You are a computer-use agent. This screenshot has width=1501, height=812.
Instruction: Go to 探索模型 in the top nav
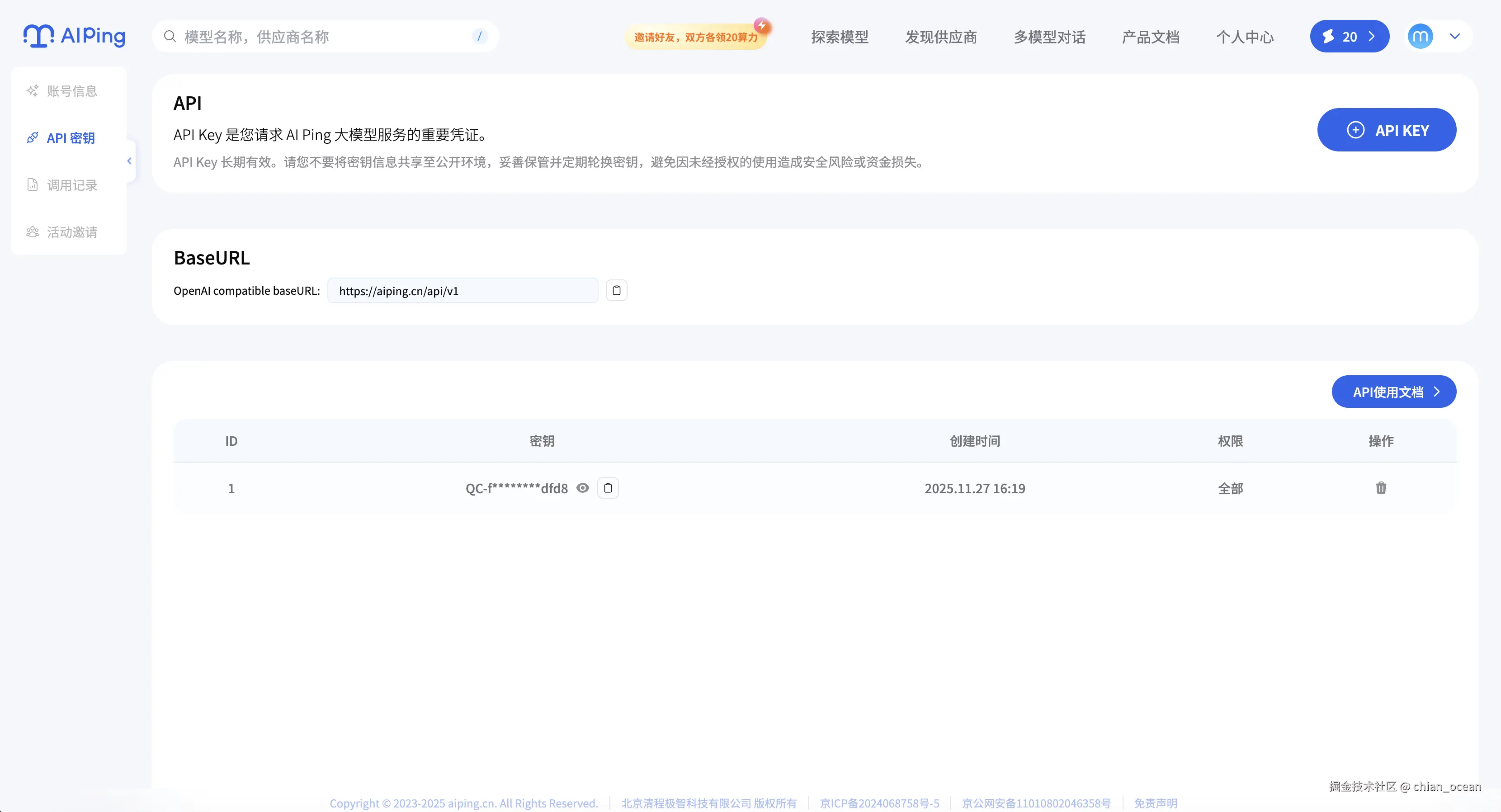pos(839,37)
